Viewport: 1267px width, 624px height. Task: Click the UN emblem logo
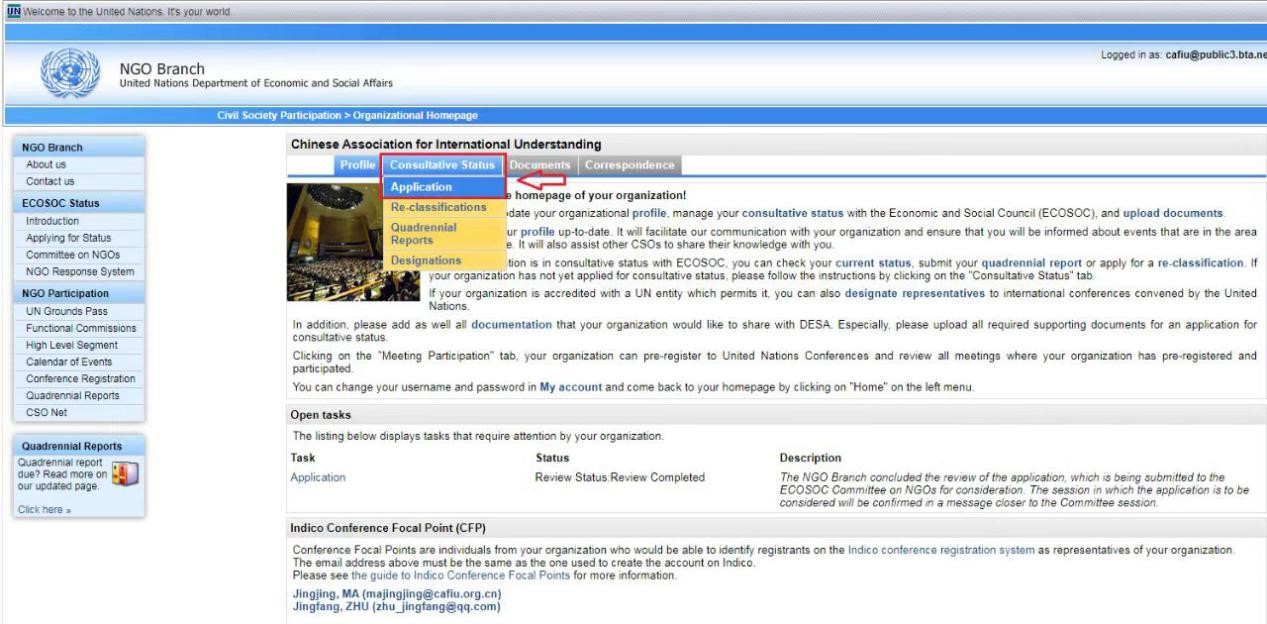pyautogui.click(x=72, y=75)
